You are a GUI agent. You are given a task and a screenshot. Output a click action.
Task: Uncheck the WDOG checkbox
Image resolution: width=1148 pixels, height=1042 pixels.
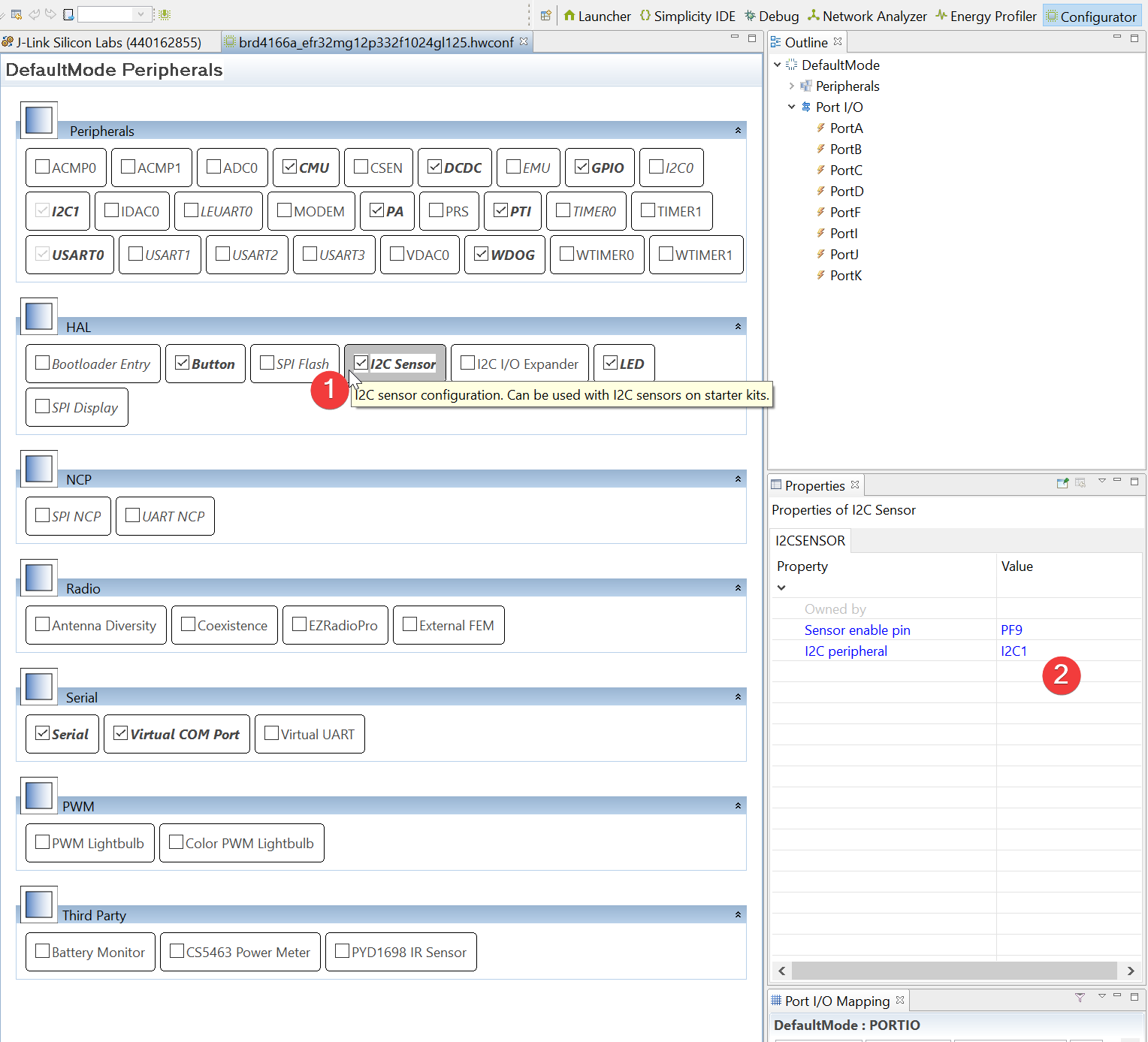(482, 254)
